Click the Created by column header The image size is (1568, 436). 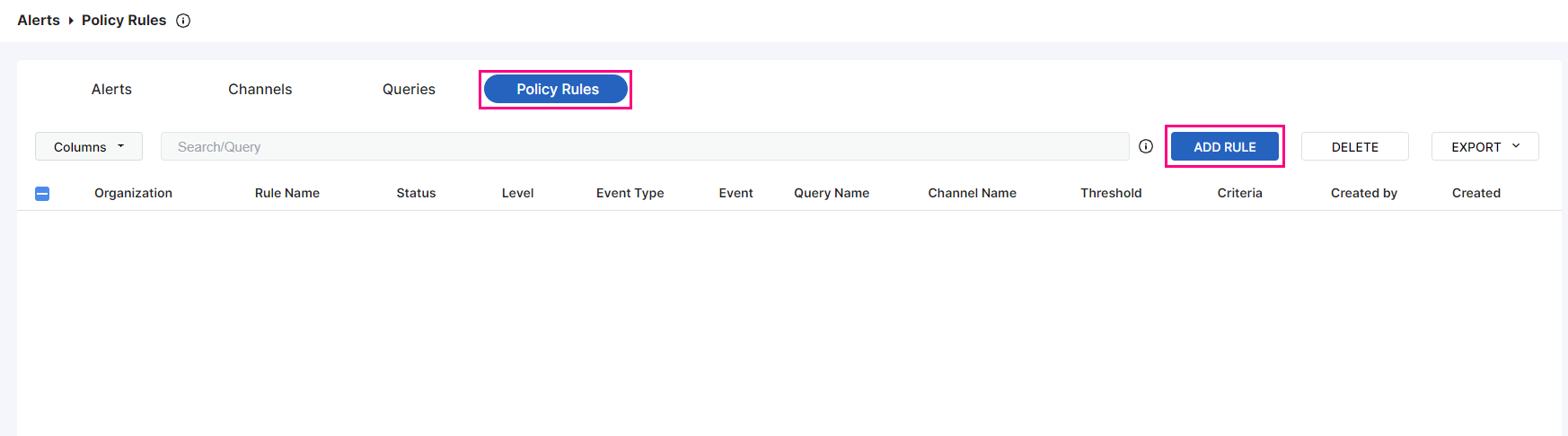[x=1363, y=193]
